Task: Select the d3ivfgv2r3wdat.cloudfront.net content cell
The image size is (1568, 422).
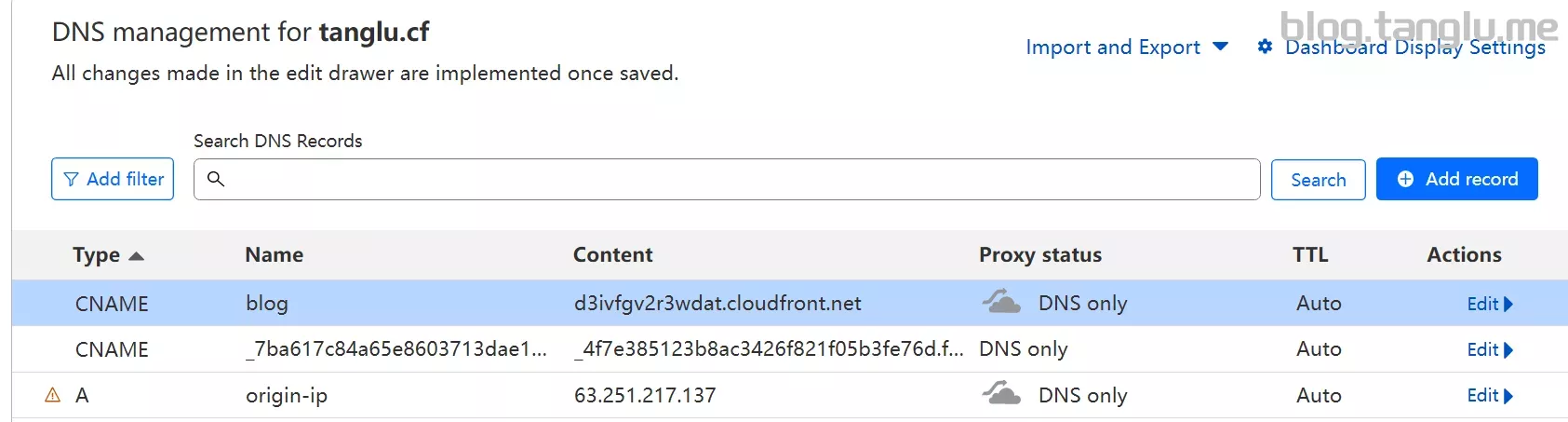Action: (717, 303)
